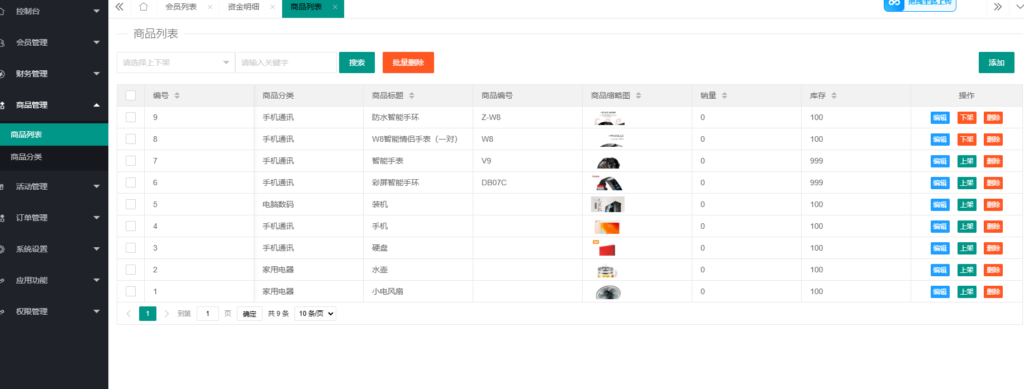Check the box for row 4 手机
The width and height of the screenshot is (1024, 389).
[131, 226]
